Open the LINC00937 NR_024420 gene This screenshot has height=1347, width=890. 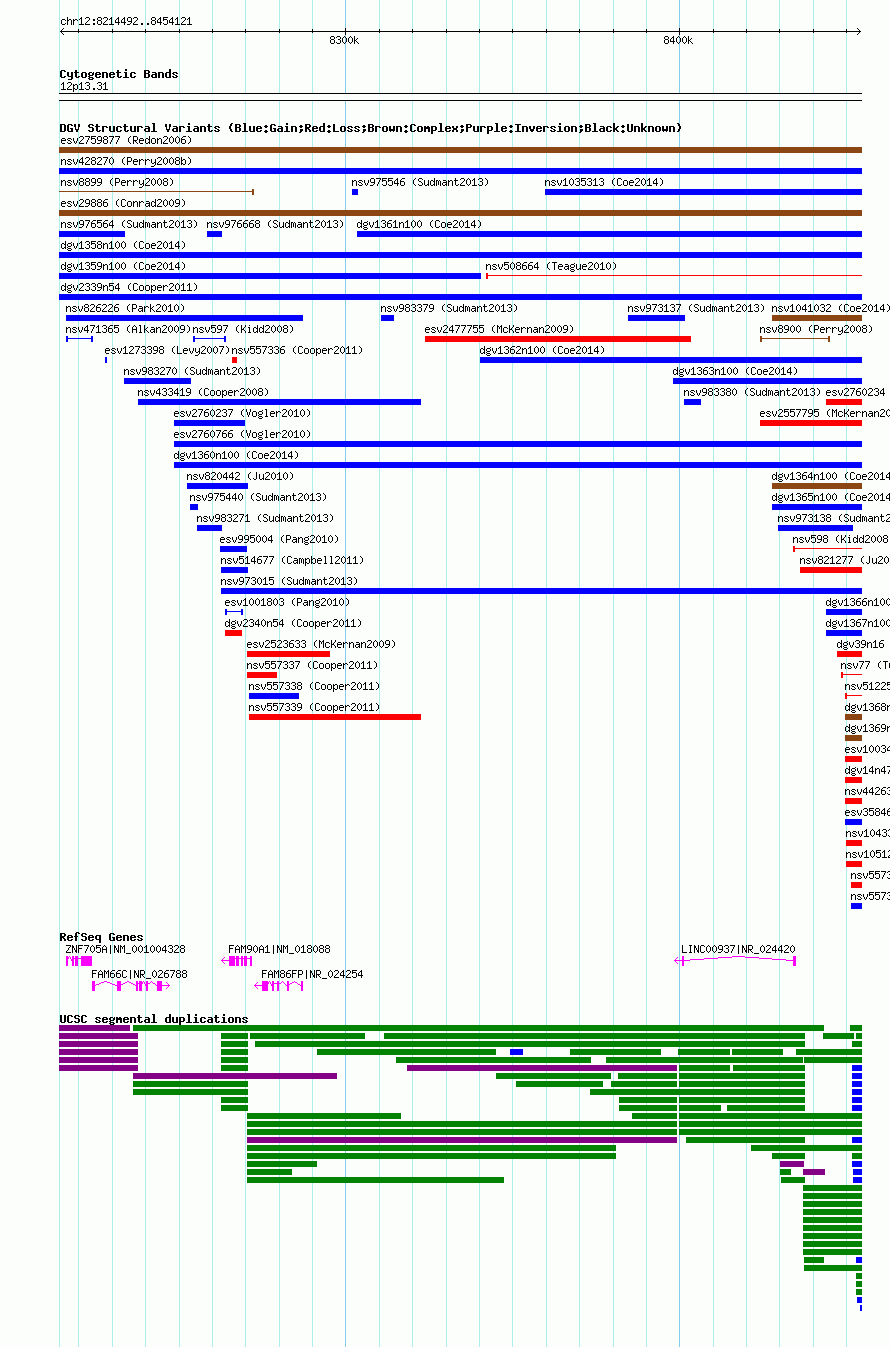coord(736,961)
